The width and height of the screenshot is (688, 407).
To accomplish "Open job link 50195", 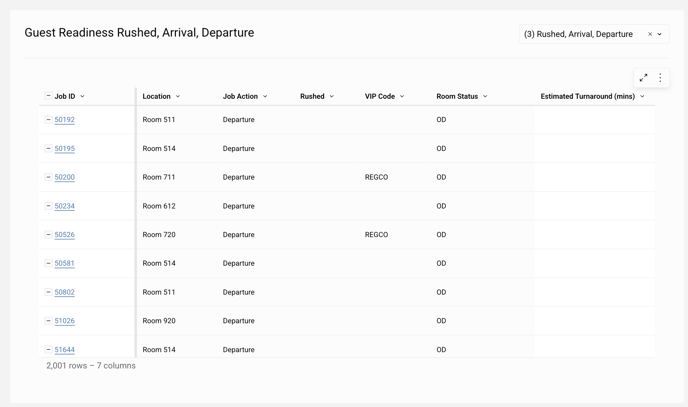I will tap(64, 149).
